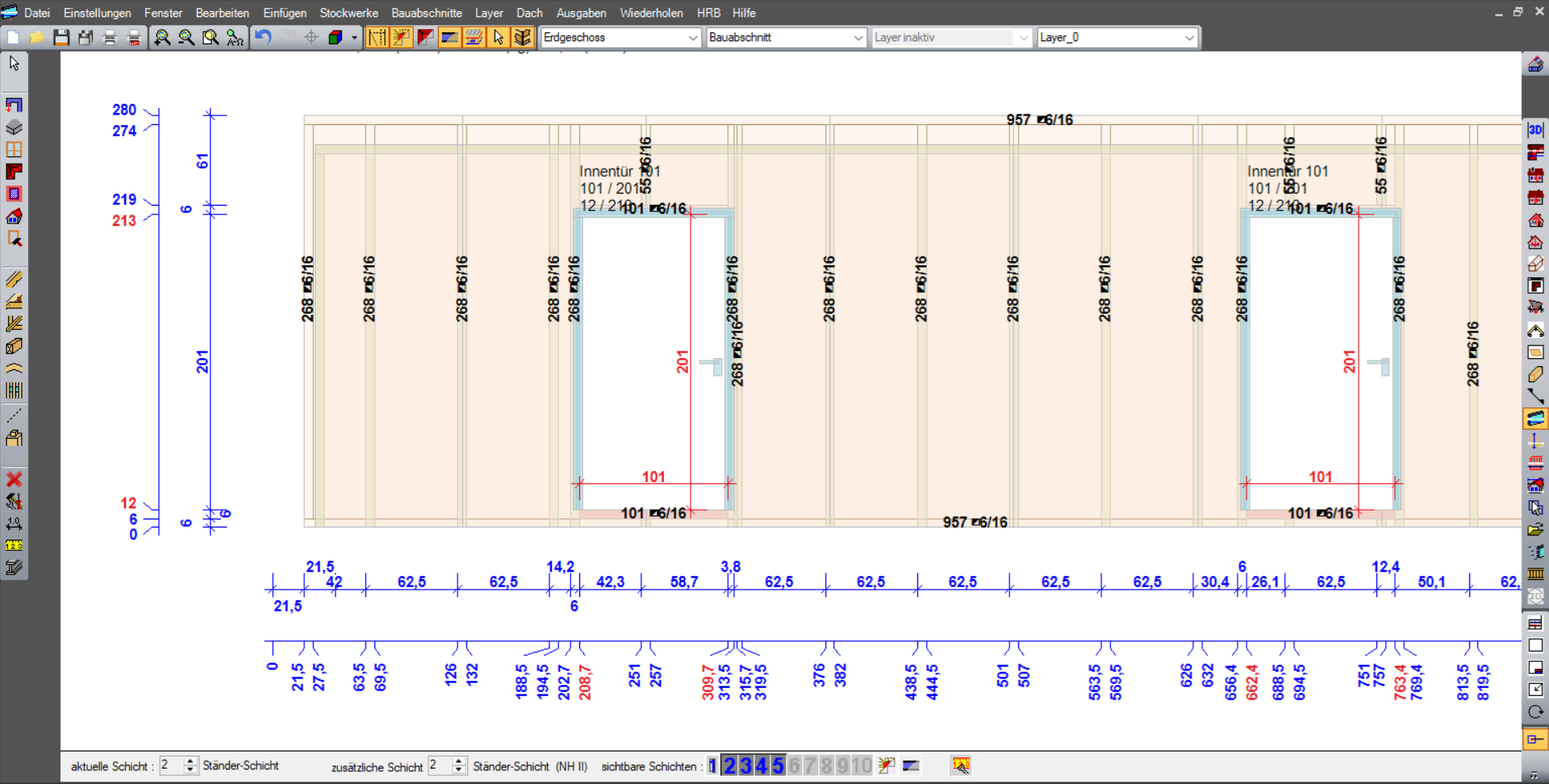The height and width of the screenshot is (784, 1549).
Task: Toggle visible layer 5 button
Action: pyautogui.click(x=778, y=765)
